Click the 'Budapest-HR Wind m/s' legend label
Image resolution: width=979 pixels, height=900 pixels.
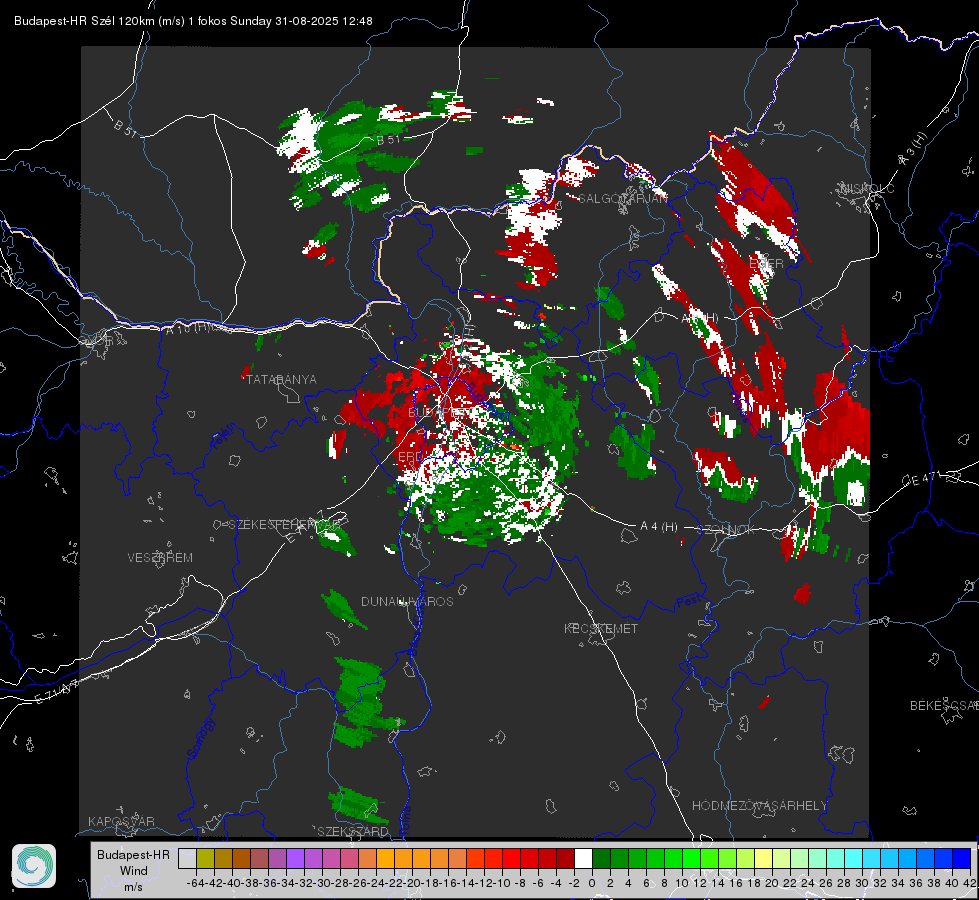click(x=134, y=871)
